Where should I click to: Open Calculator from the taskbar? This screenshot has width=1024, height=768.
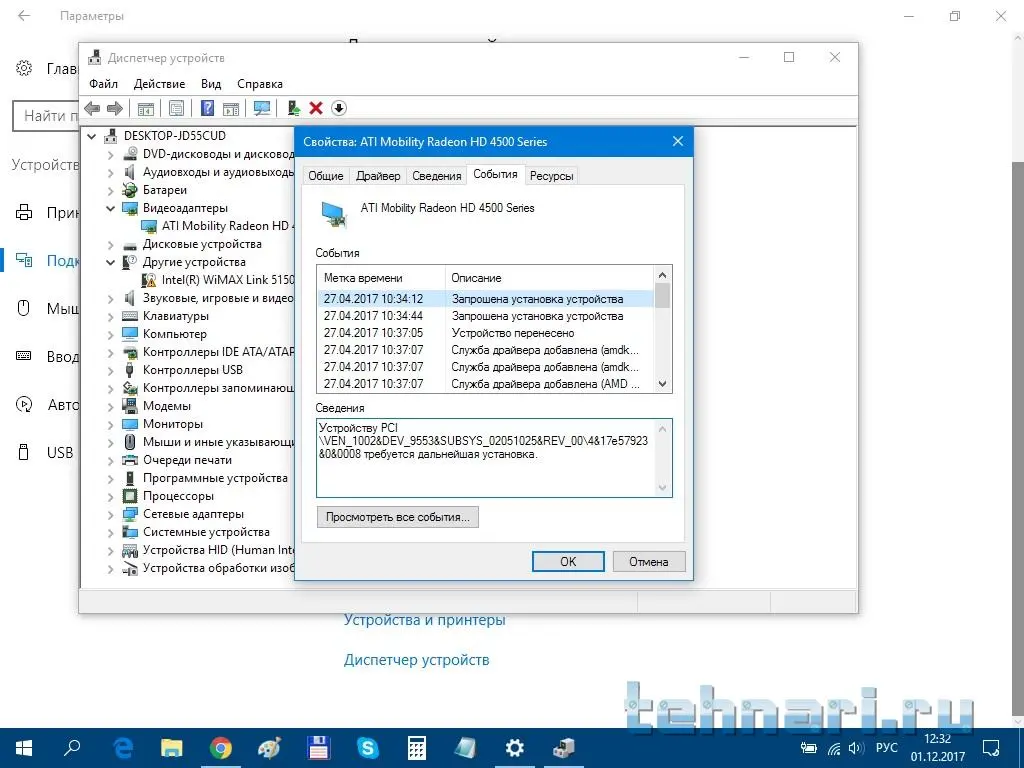[417, 747]
